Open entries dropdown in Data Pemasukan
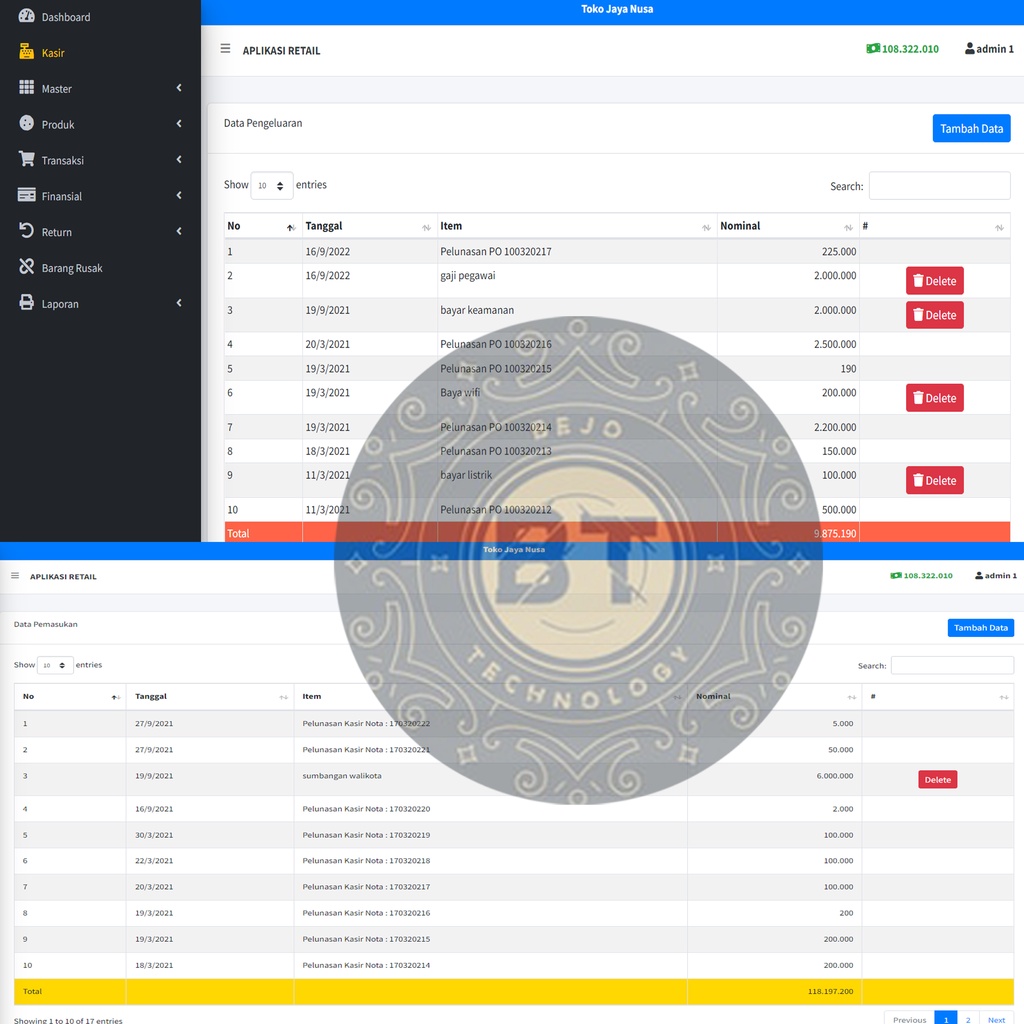1024x1024 pixels. tap(55, 665)
